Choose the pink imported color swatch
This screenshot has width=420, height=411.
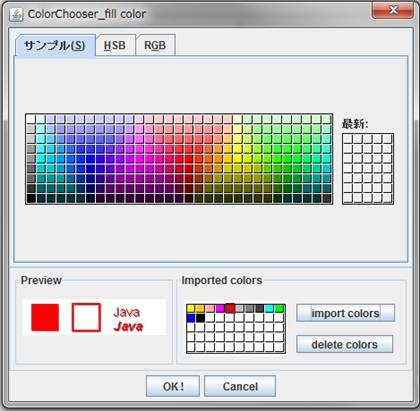(210, 308)
